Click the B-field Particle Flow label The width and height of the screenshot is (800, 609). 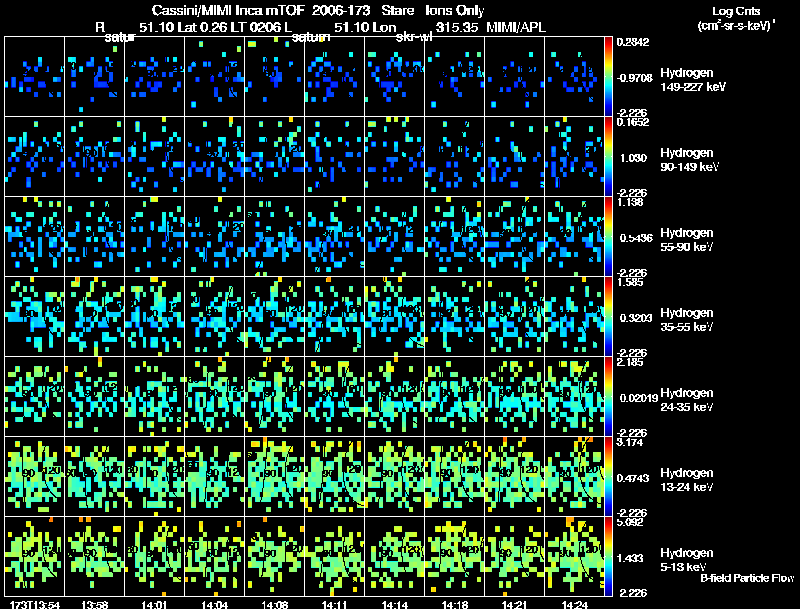click(x=747, y=578)
